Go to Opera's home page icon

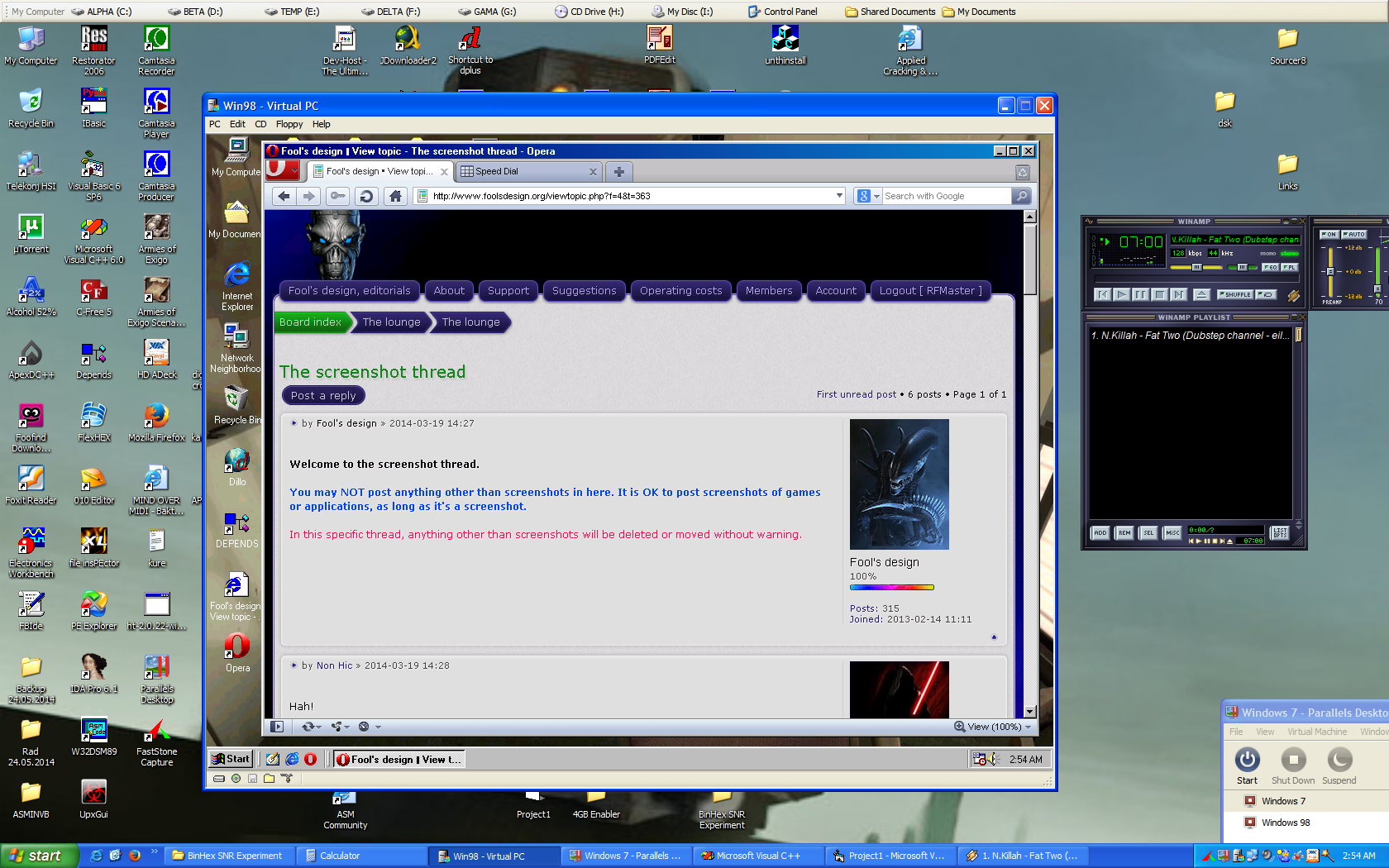pos(395,196)
